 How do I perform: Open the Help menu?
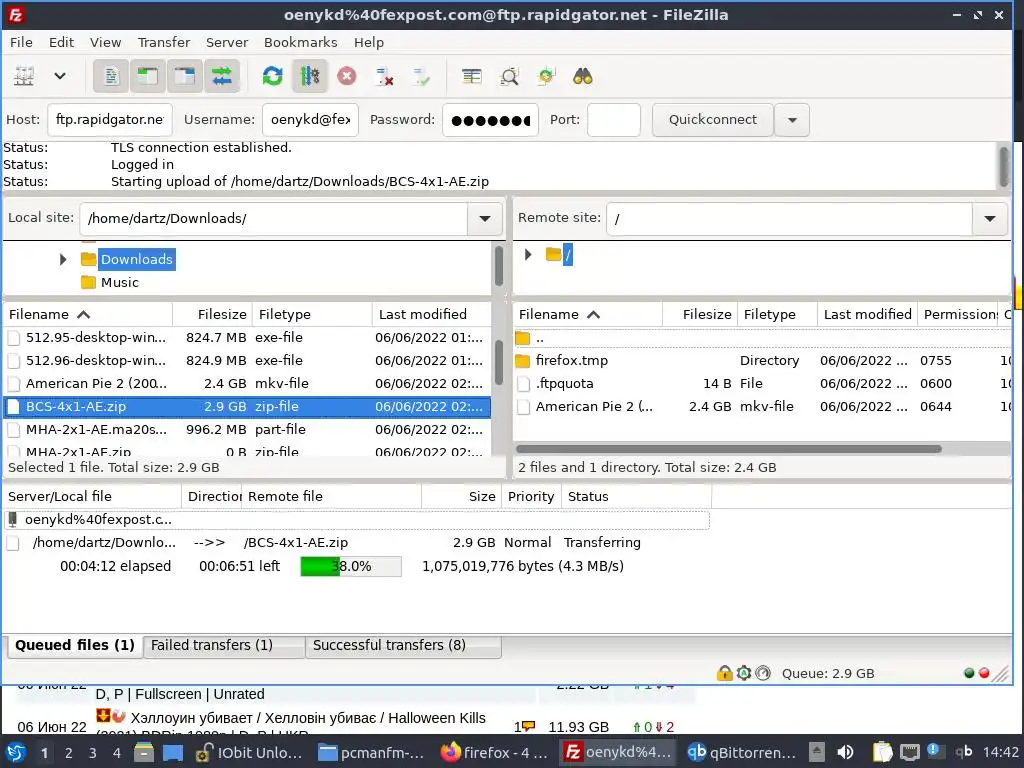pyautogui.click(x=369, y=42)
